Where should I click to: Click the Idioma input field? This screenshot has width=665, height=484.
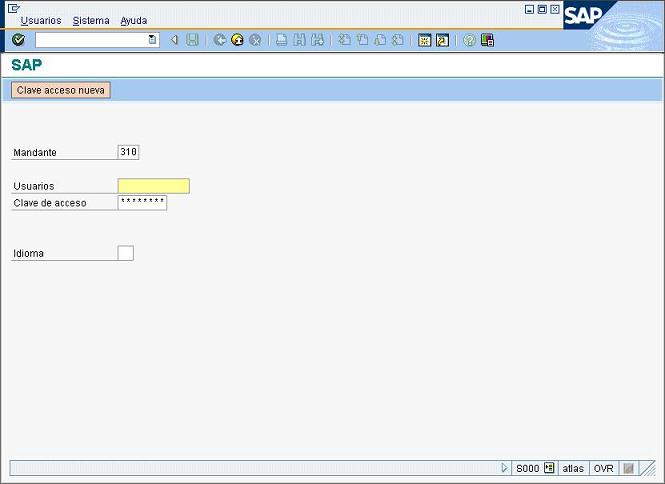[x=126, y=253]
